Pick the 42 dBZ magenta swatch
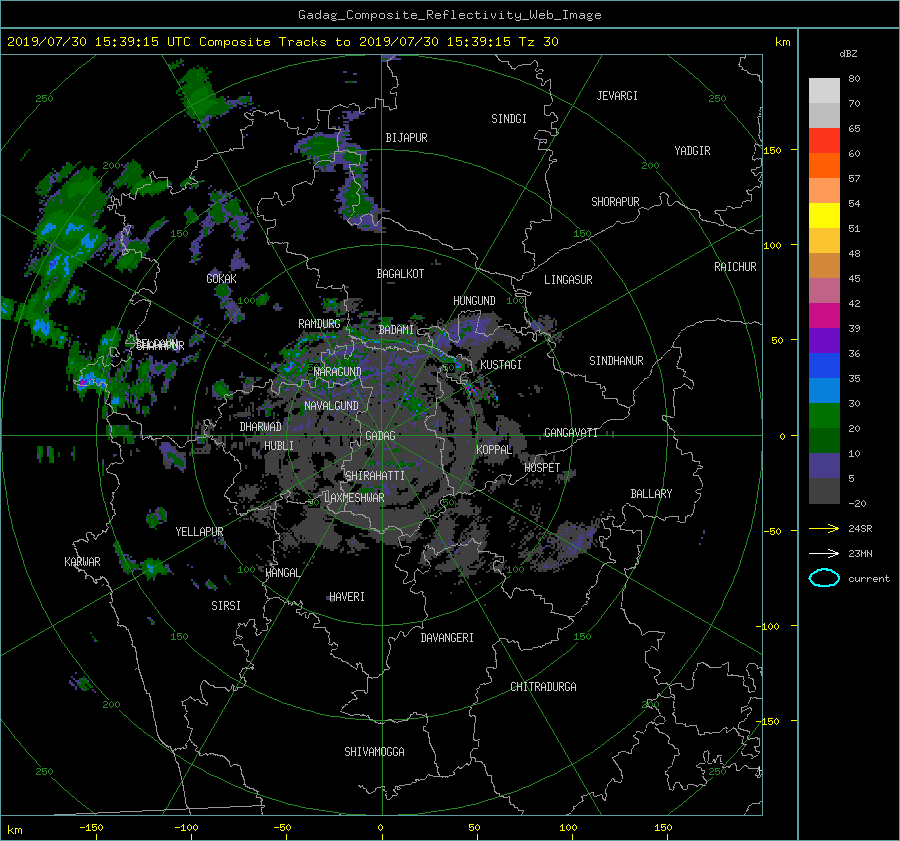900x841 pixels. (x=824, y=315)
